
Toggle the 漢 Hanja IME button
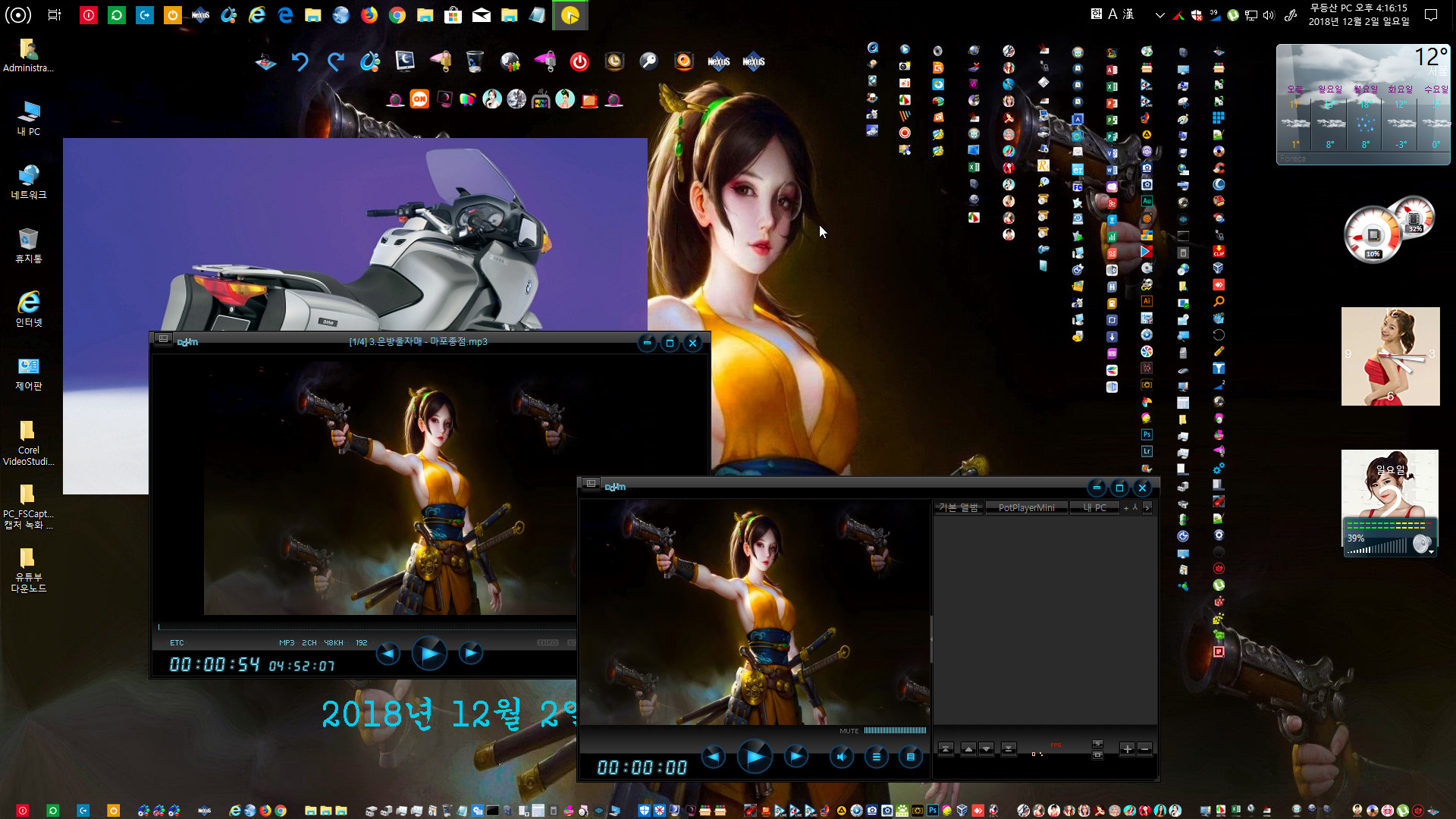point(1128,14)
